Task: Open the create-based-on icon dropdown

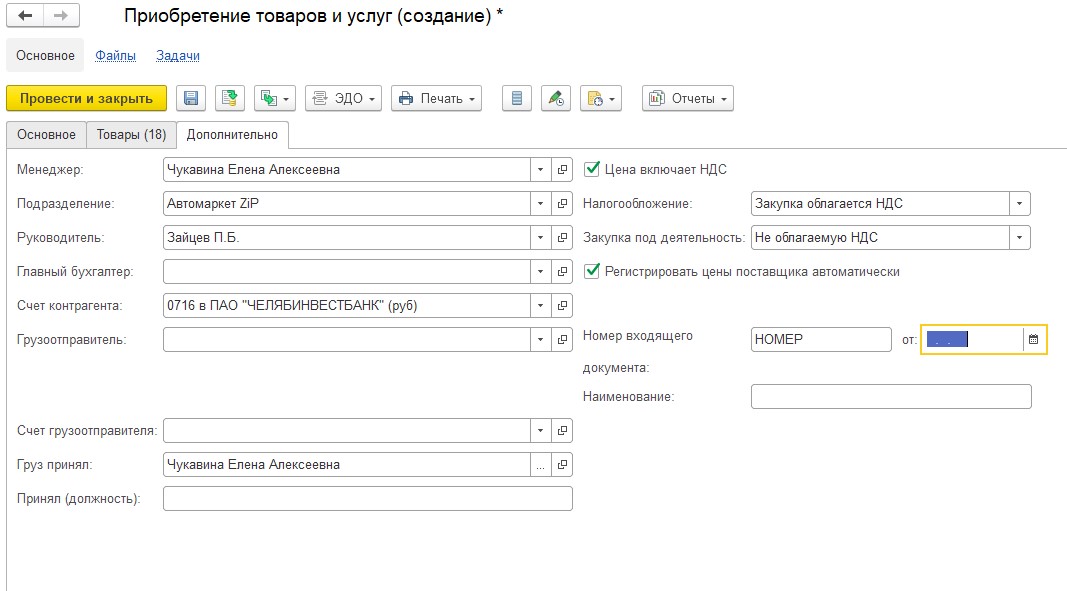Action: click(x=275, y=98)
